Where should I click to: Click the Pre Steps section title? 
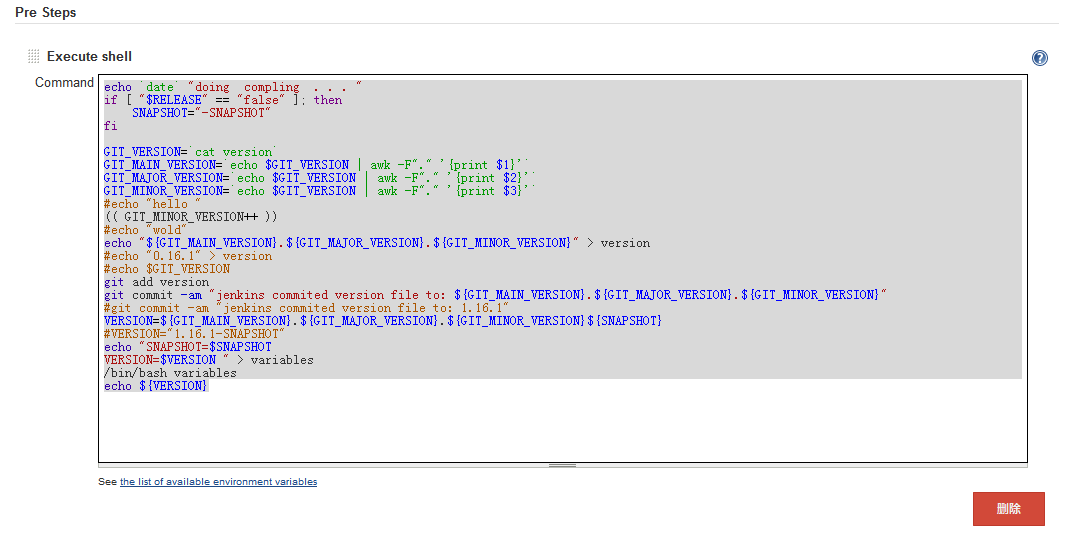[46, 12]
